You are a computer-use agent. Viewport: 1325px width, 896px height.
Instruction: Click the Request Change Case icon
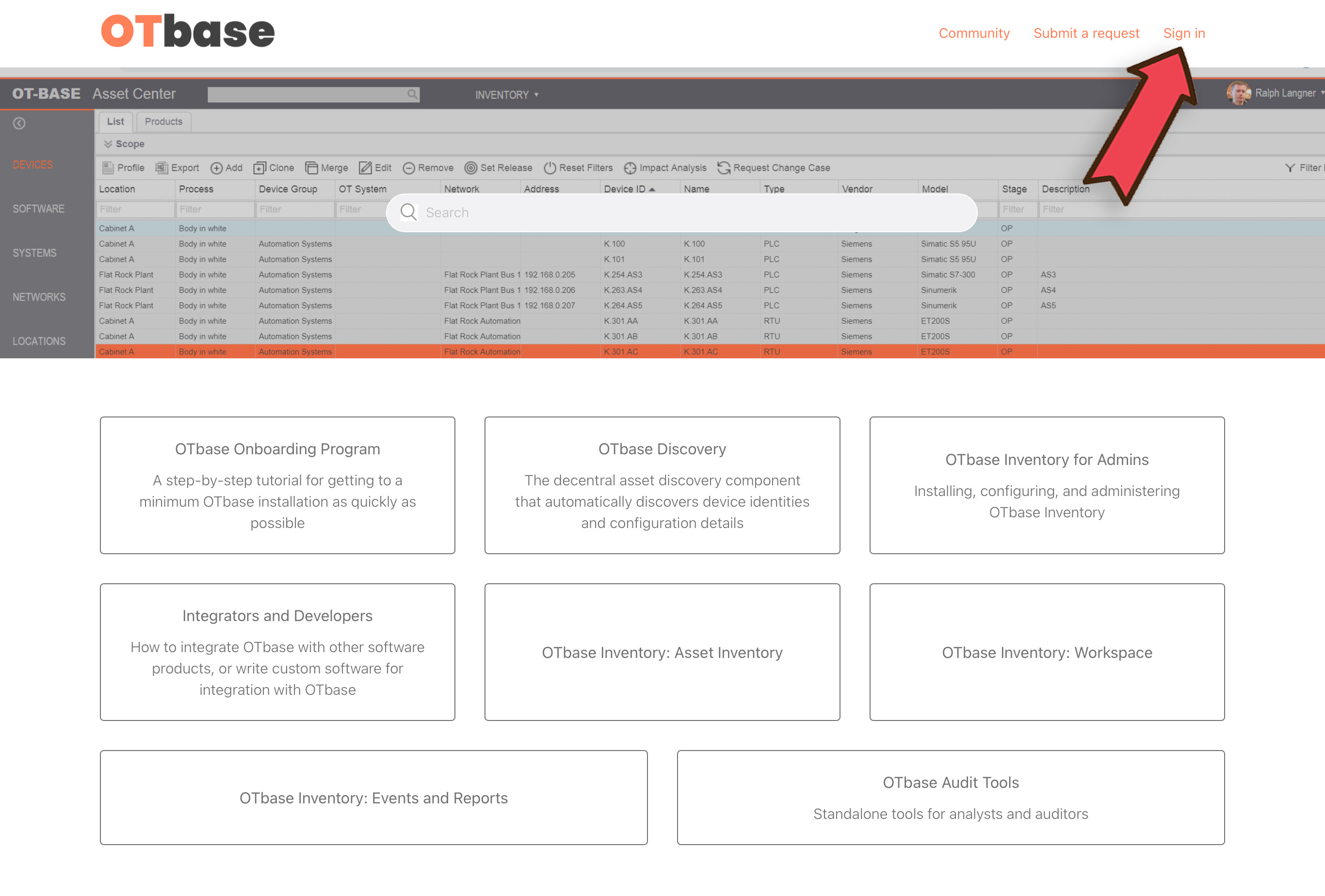click(724, 168)
